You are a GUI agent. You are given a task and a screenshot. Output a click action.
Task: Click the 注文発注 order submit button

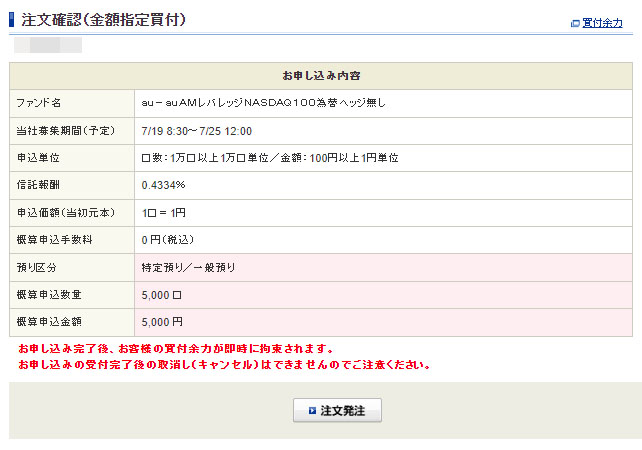[337, 410]
